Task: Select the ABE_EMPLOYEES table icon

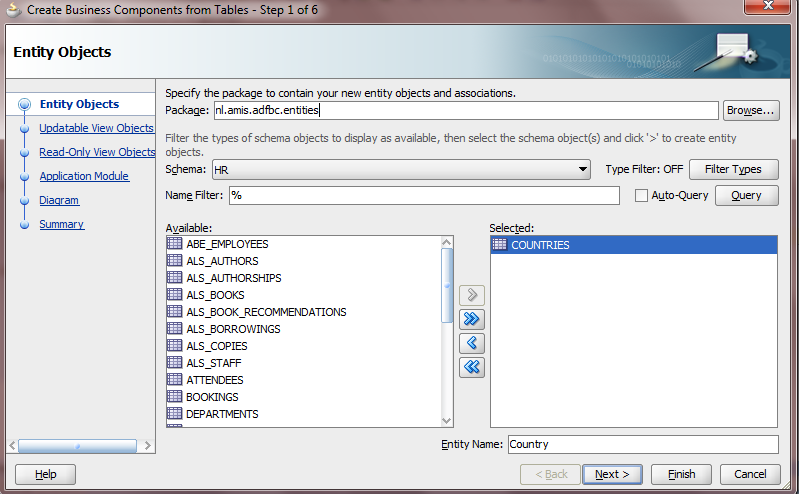Action: (x=175, y=244)
